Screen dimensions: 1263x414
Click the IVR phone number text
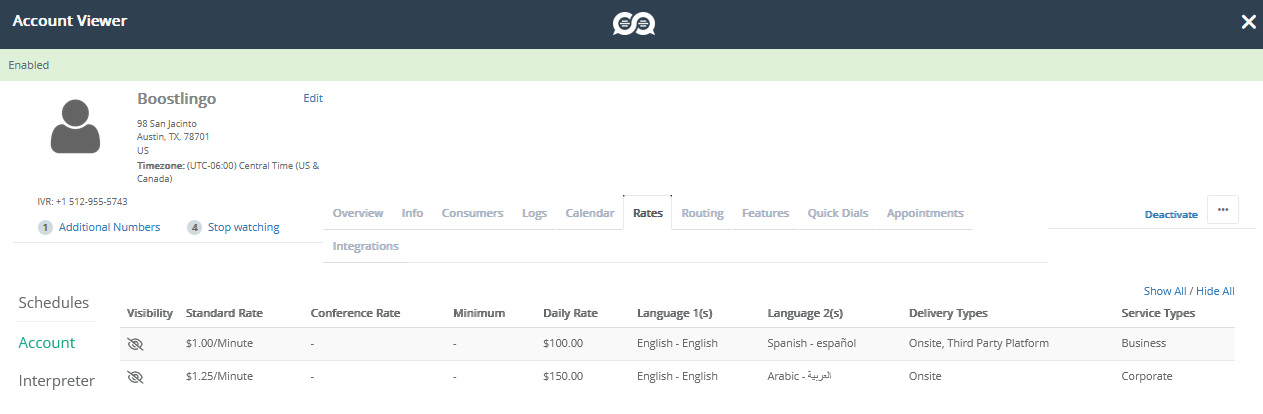[x=82, y=201]
